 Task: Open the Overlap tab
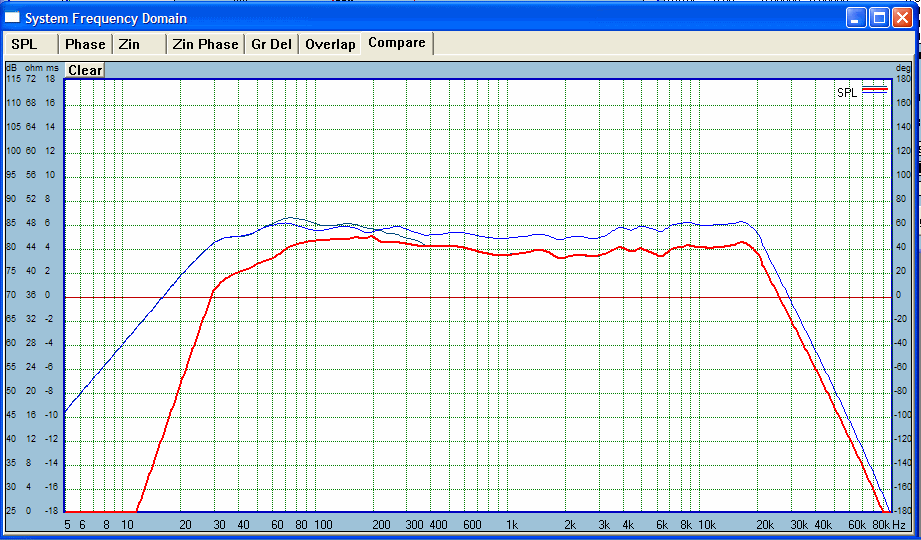(330, 45)
